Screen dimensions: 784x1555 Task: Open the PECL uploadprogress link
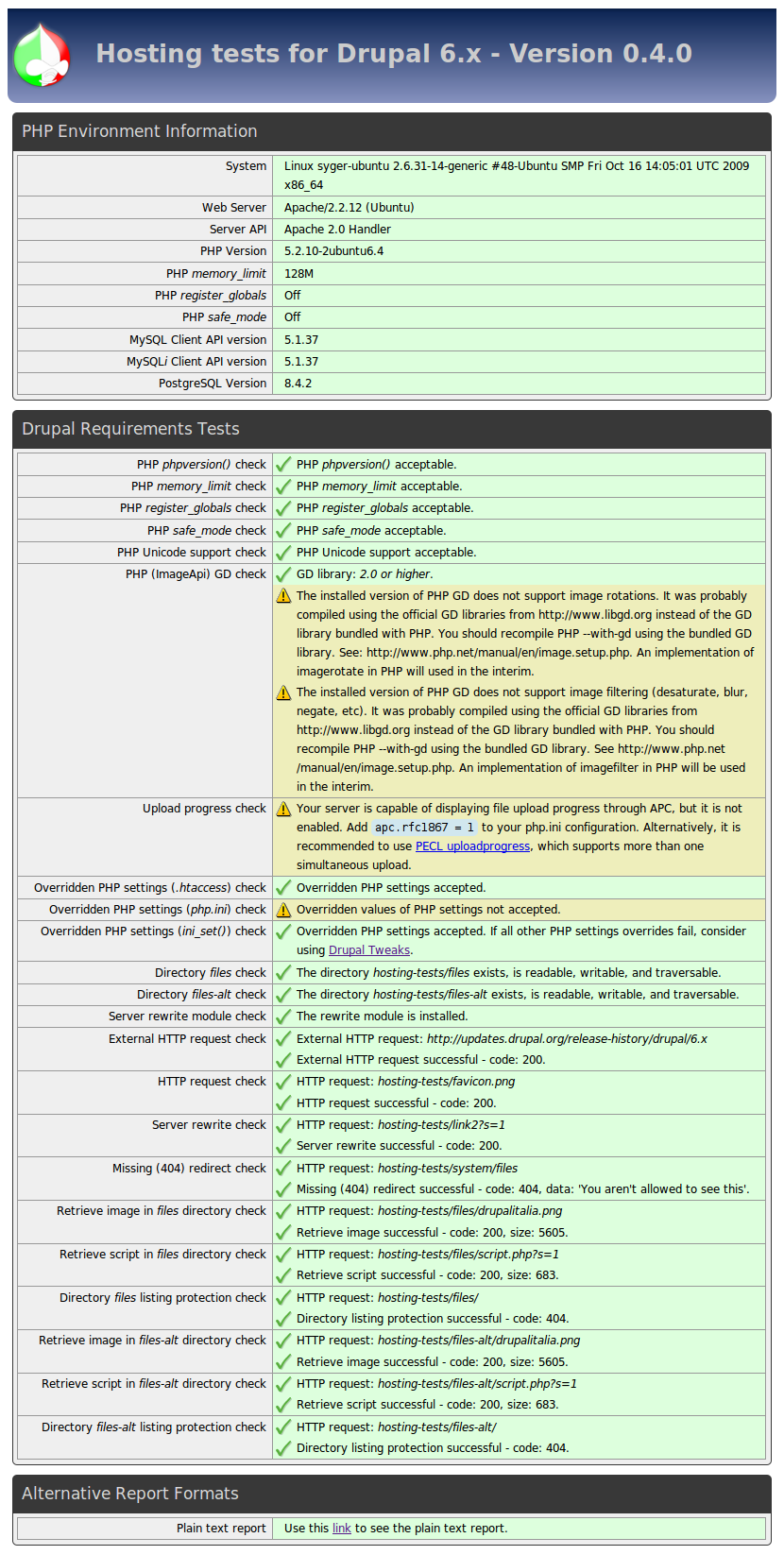pos(472,846)
